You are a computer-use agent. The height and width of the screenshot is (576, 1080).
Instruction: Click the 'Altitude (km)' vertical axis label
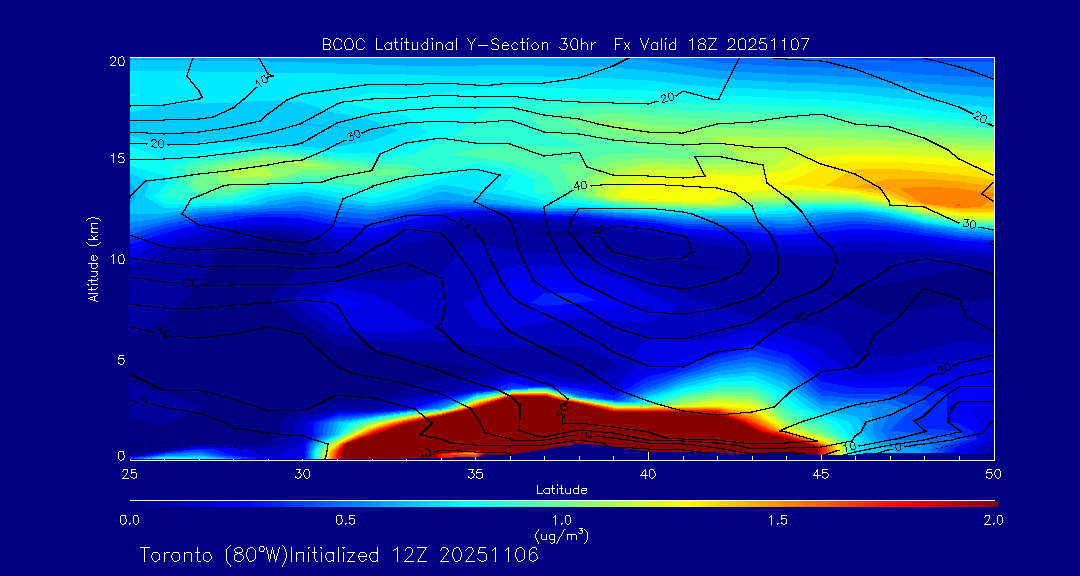point(93,259)
